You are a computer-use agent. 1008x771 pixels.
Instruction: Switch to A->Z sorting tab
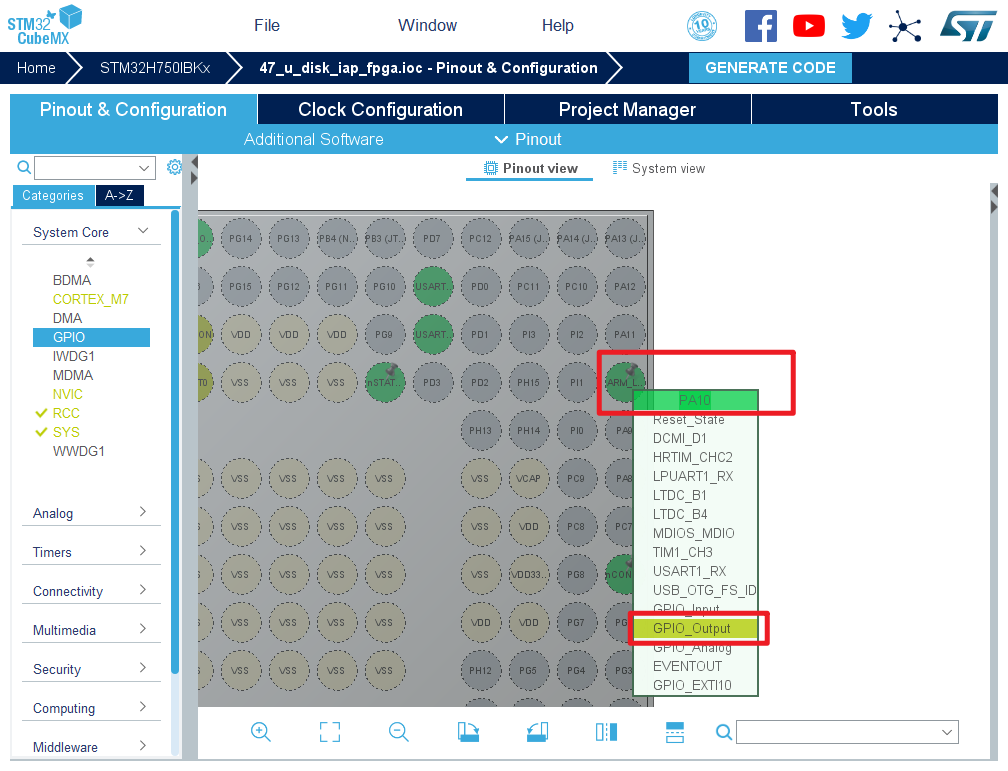pos(120,196)
